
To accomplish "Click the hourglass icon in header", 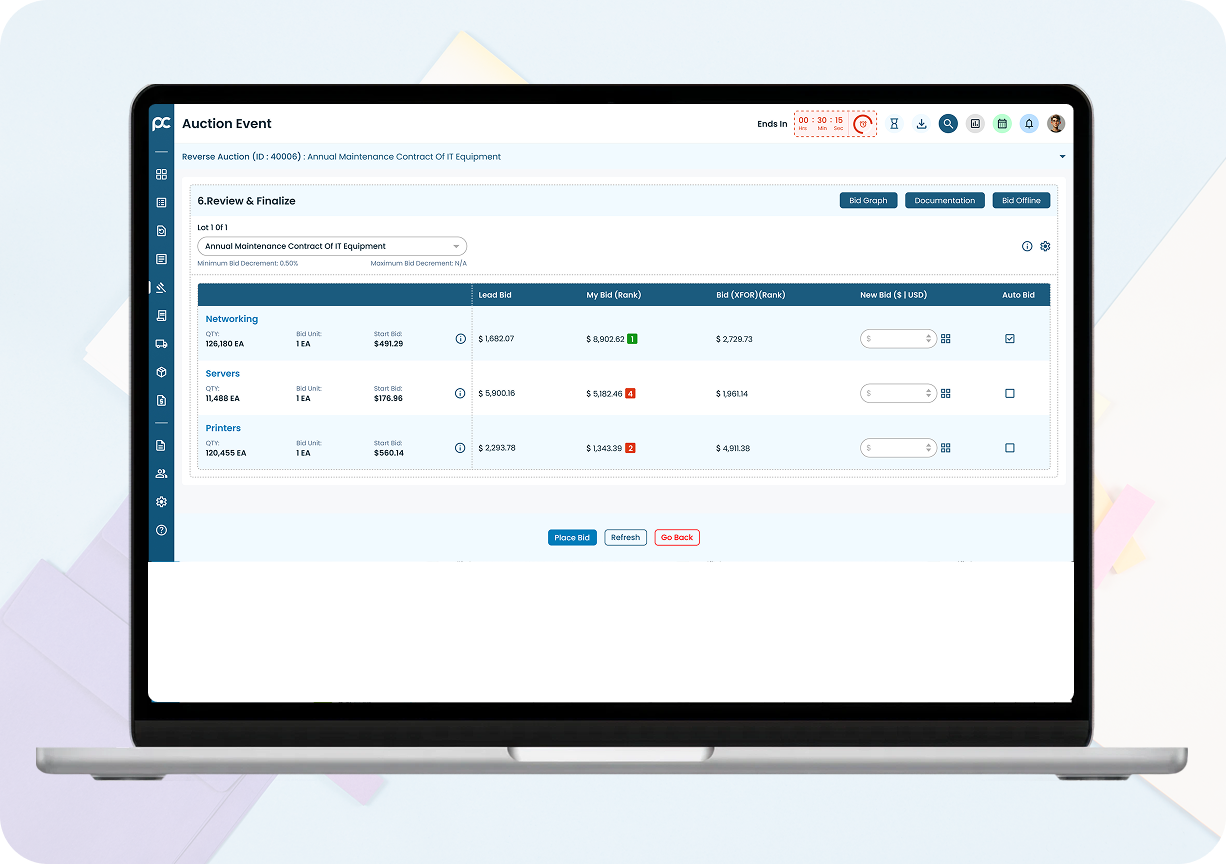I will (894, 124).
